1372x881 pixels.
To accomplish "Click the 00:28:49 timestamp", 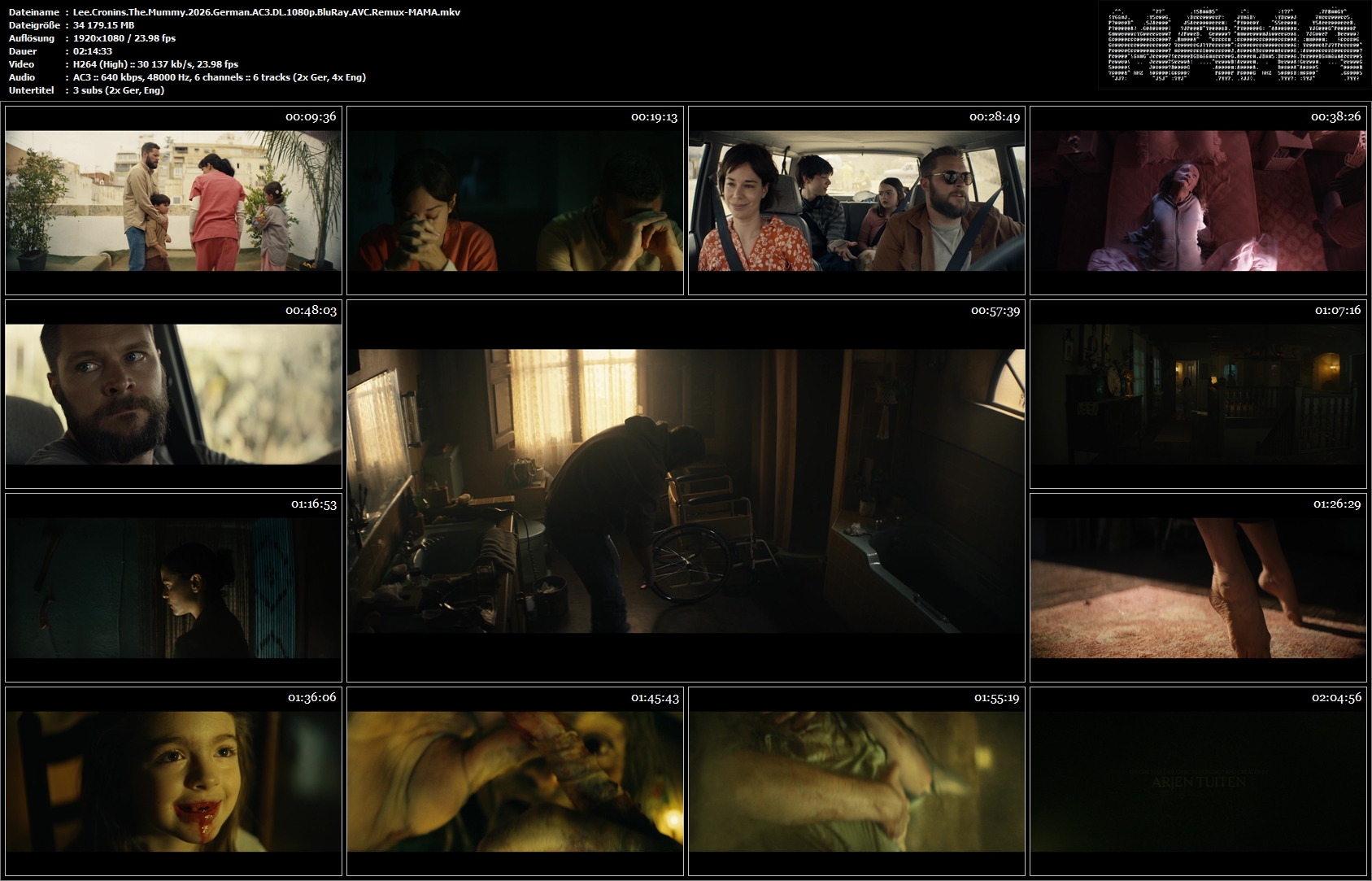I will [x=995, y=117].
